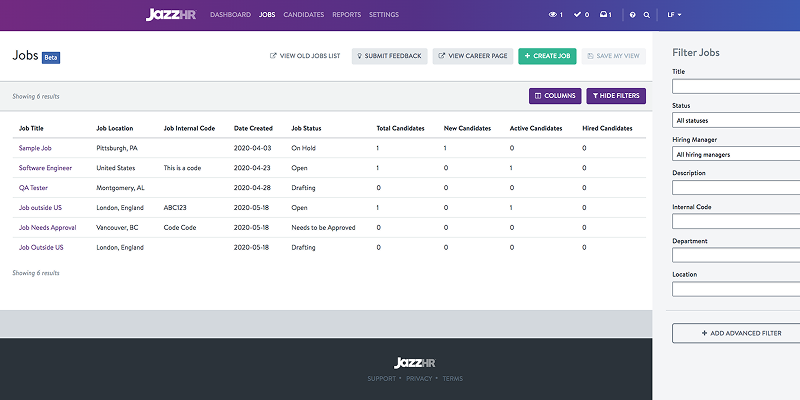The width and height of the screenshot is (800, 400).
Task: Click in the Description filter field
Action: pos(736,188)
